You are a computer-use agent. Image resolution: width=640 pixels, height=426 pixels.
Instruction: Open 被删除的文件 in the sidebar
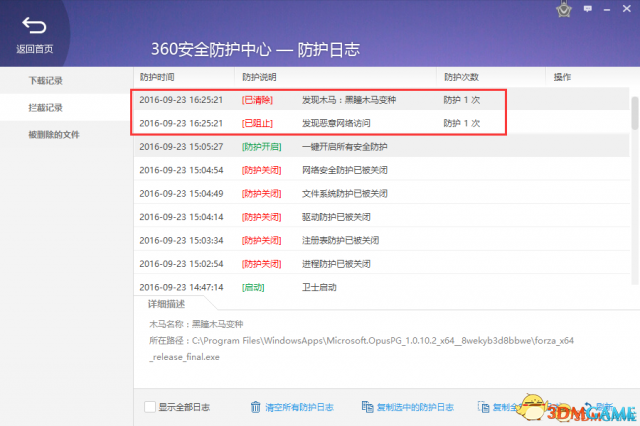53,135
